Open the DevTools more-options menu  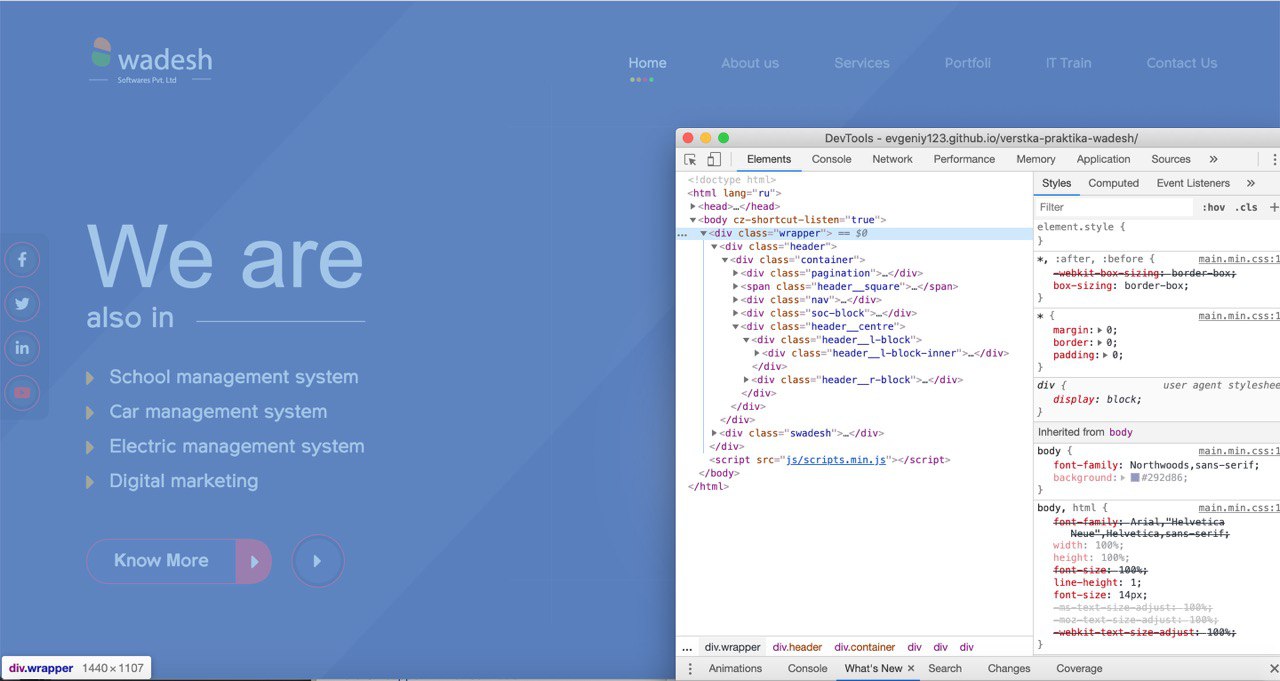point(1274,159)
